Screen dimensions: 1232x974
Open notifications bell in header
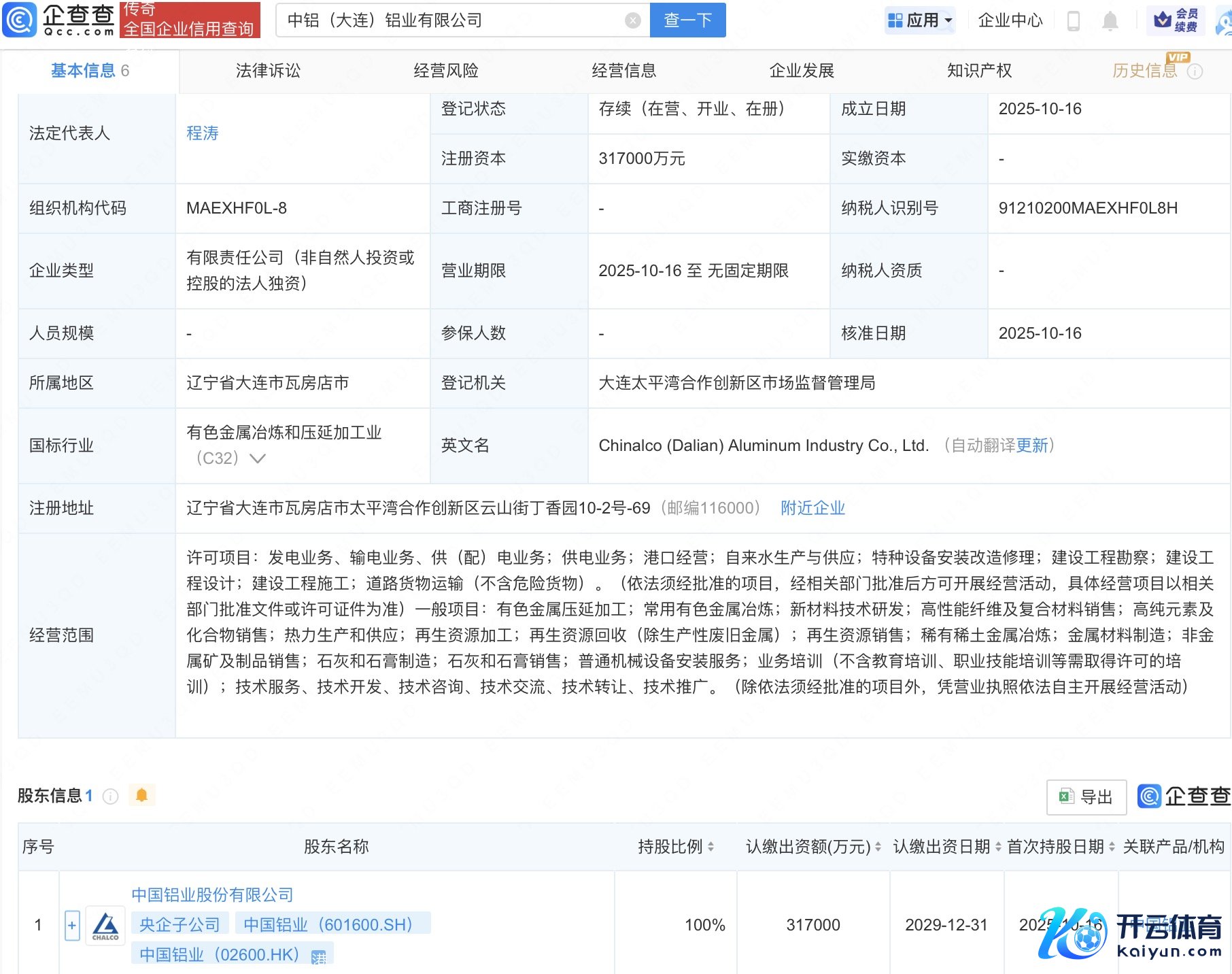1110,21
